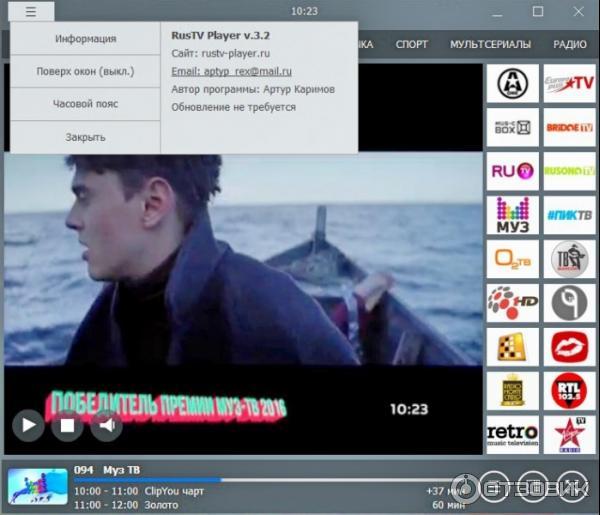Click the aptyp_rex@mail.ru email link
600x515 pixels.
231,71
